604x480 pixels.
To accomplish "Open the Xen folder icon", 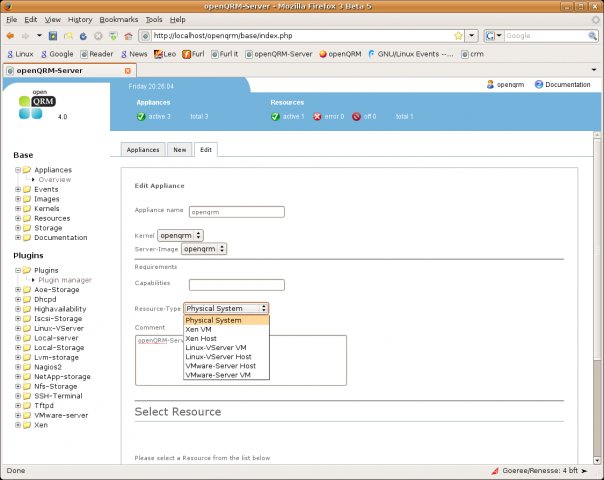I will (x=27, y=425).
